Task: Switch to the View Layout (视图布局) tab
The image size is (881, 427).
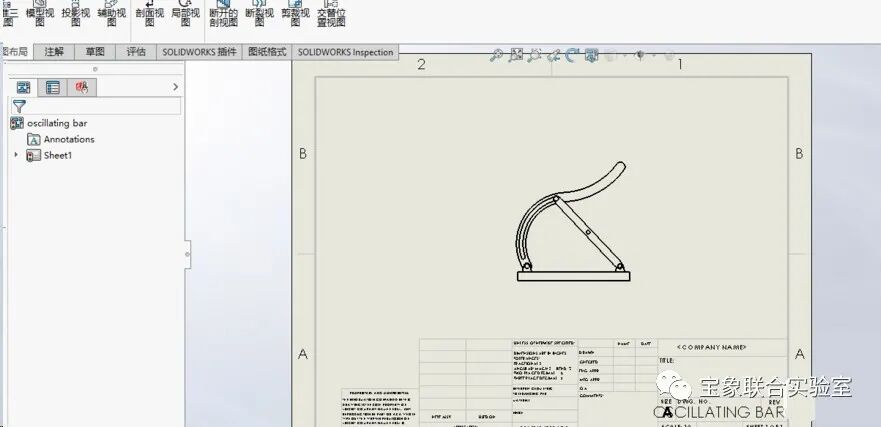Action: (15, 52)
